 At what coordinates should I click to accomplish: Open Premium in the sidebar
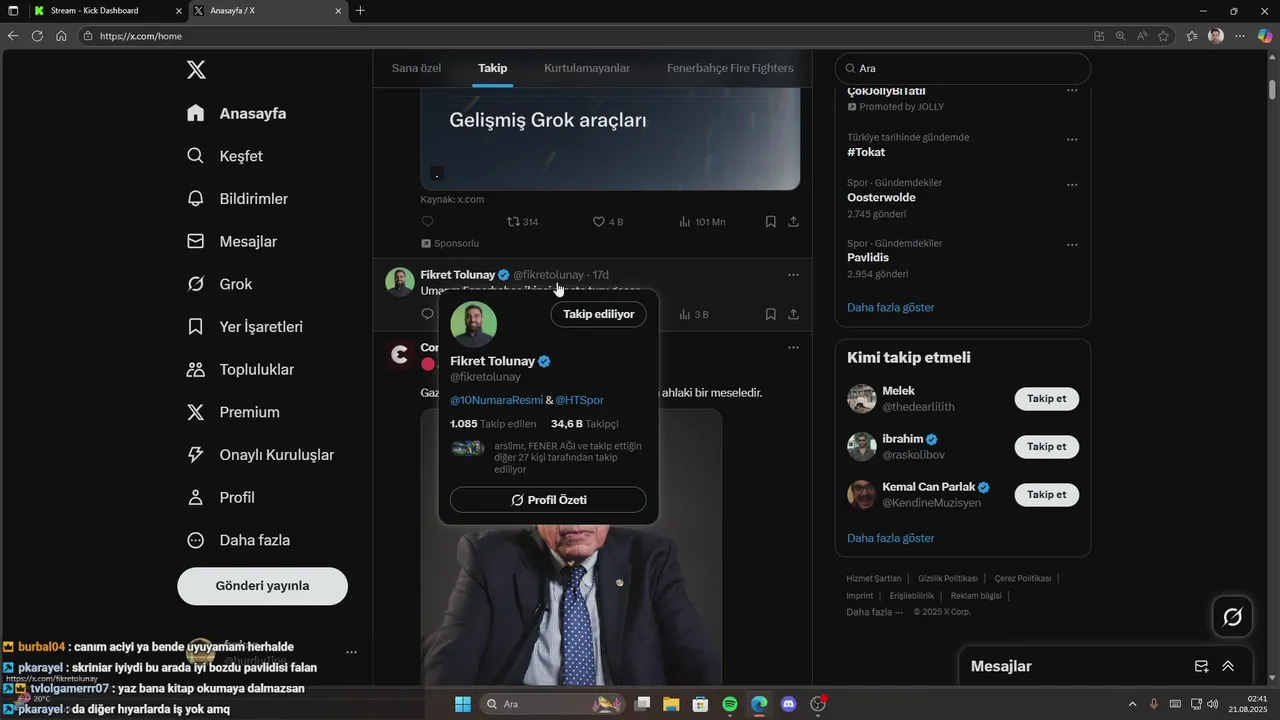tap(234, 412)
